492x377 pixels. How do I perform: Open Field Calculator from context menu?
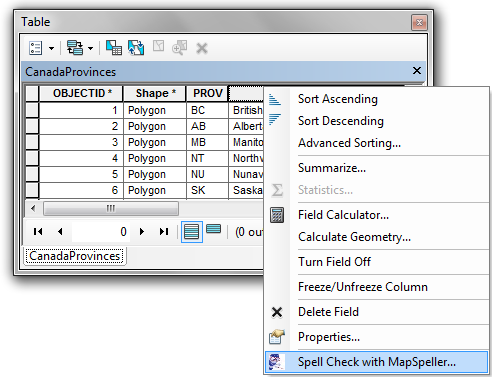(343, 215)
